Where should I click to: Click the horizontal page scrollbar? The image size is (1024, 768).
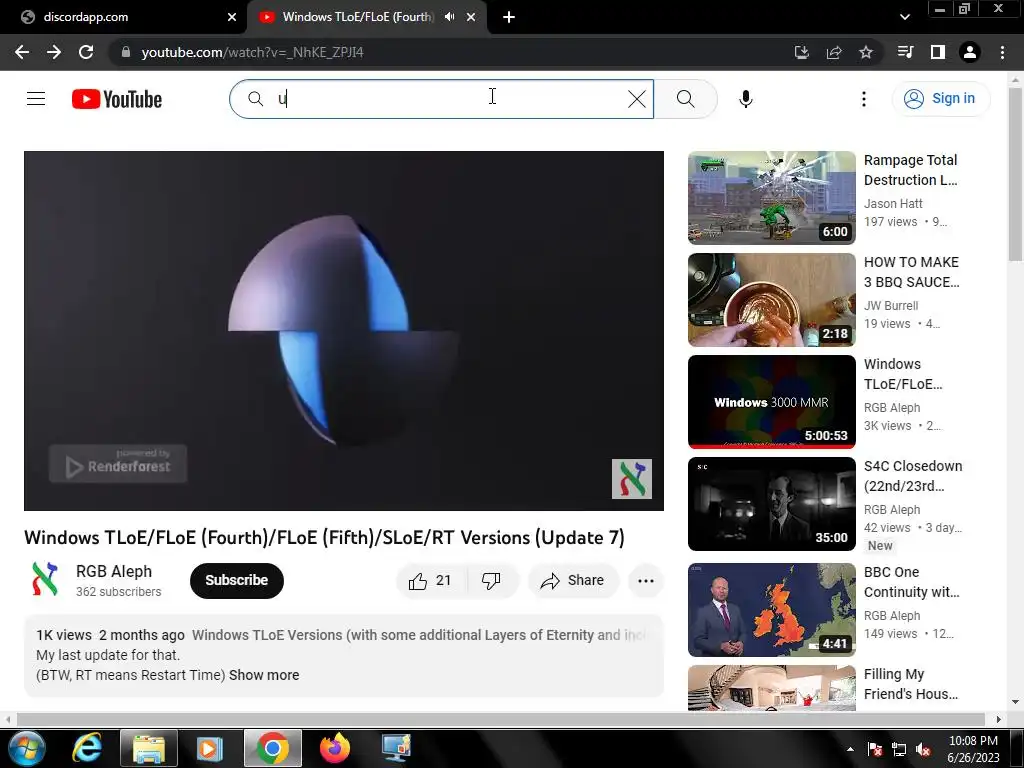point(500,719)
